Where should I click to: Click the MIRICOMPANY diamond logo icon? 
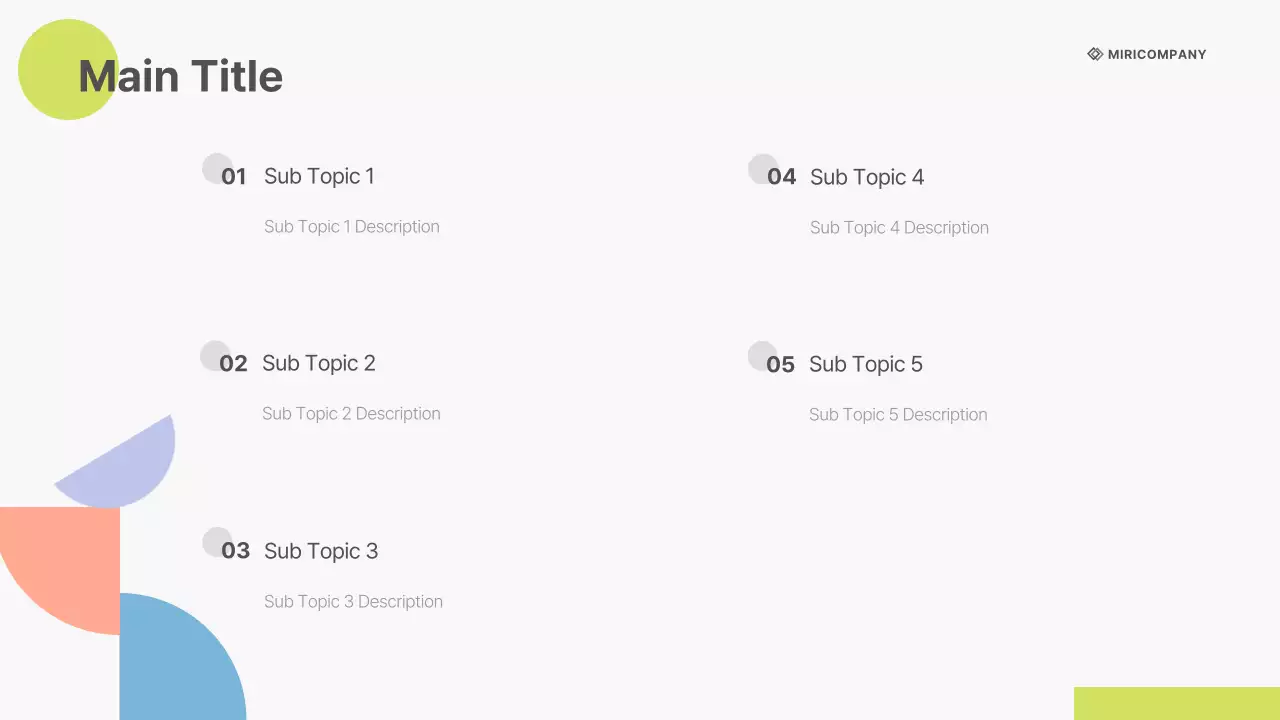pyautogui.click(x=1095, y=54)
